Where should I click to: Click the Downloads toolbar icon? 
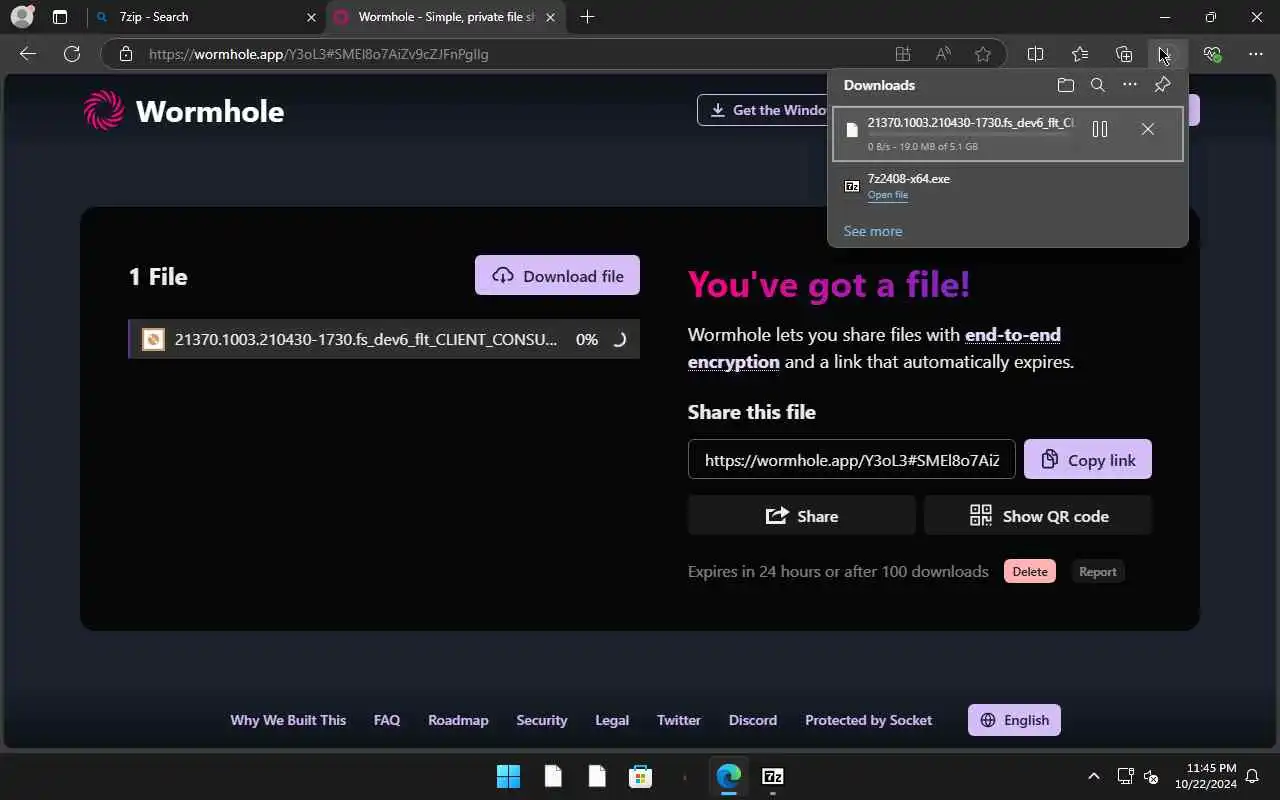1167,54
